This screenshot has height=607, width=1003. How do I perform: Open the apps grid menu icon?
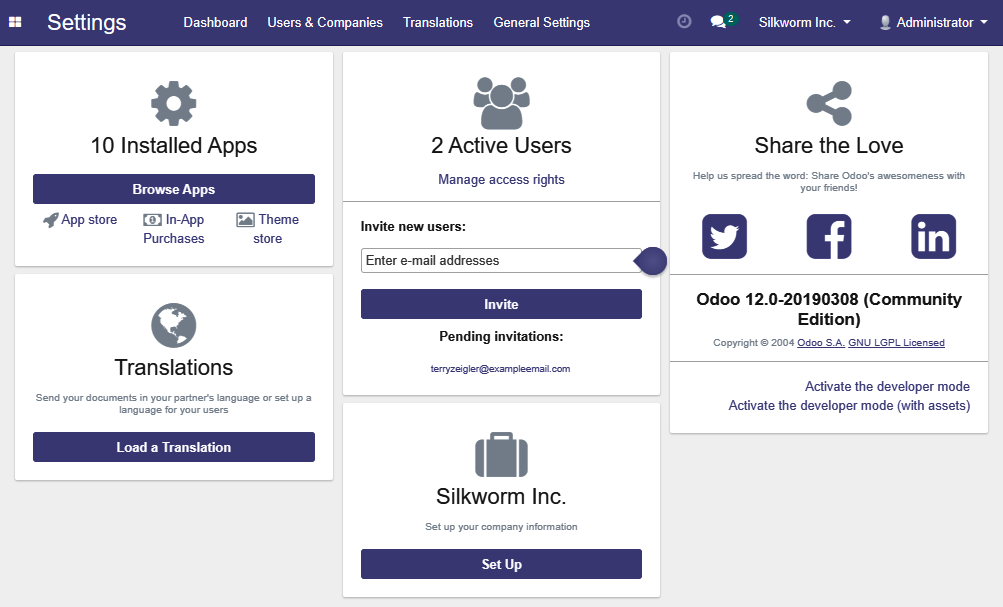pos(15,22)
